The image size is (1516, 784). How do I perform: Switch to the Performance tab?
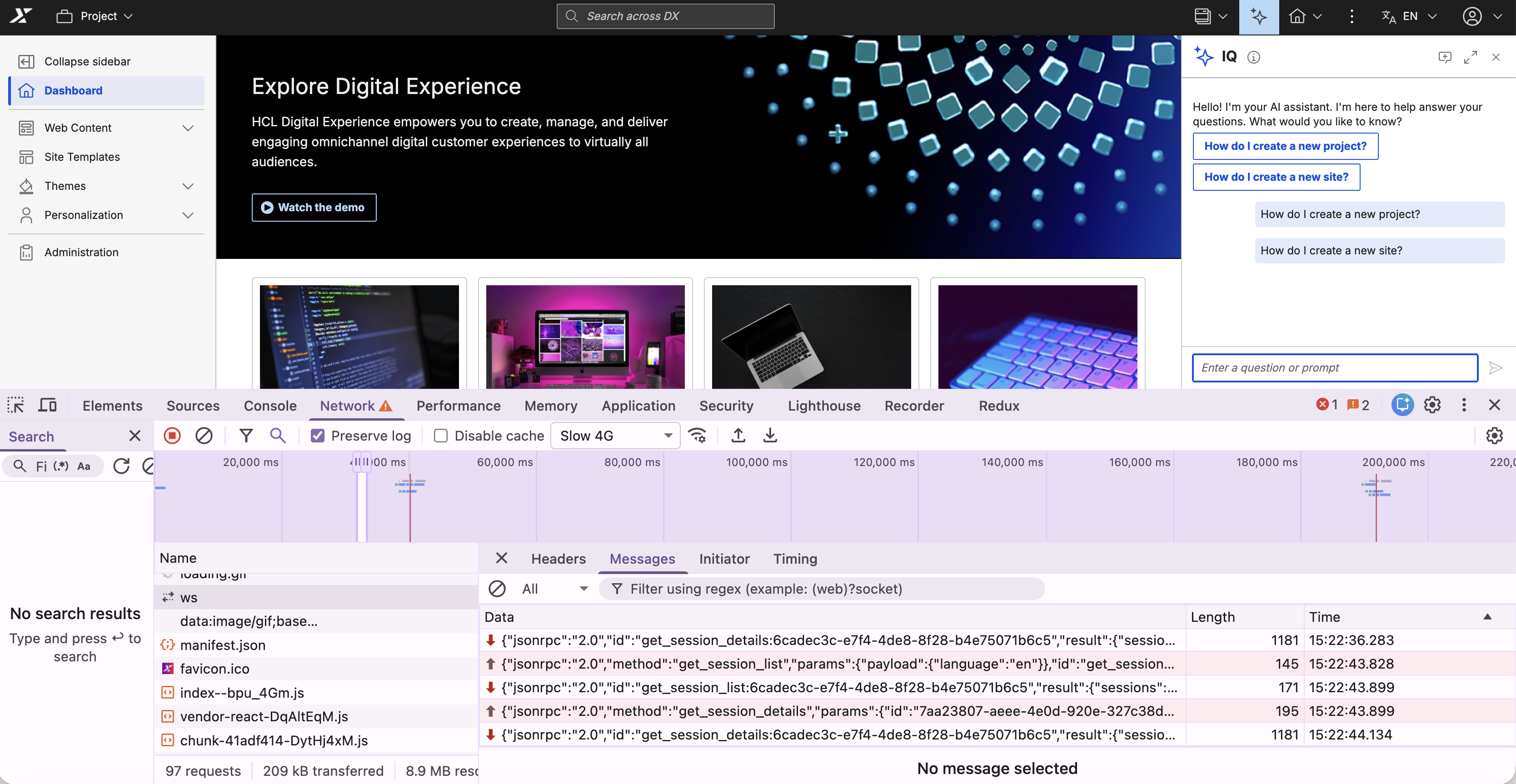click(x=459, y=405)
